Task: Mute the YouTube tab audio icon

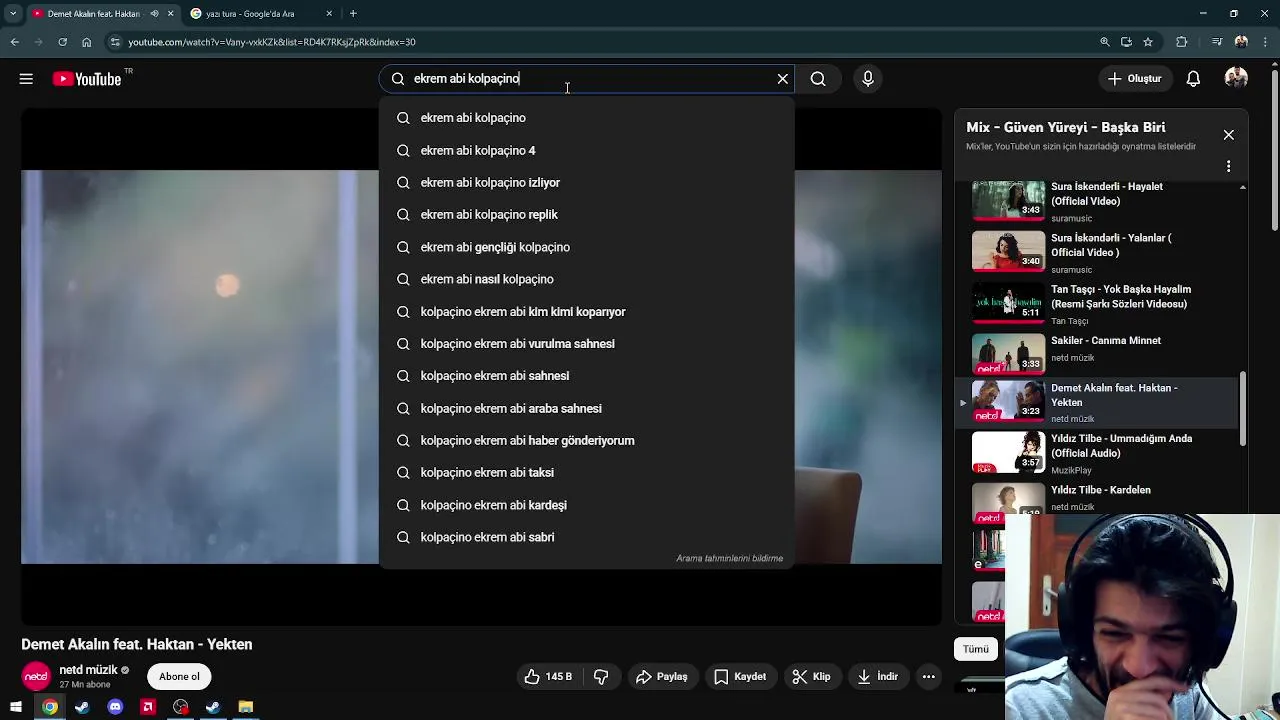Action: (x=154, y=14)
